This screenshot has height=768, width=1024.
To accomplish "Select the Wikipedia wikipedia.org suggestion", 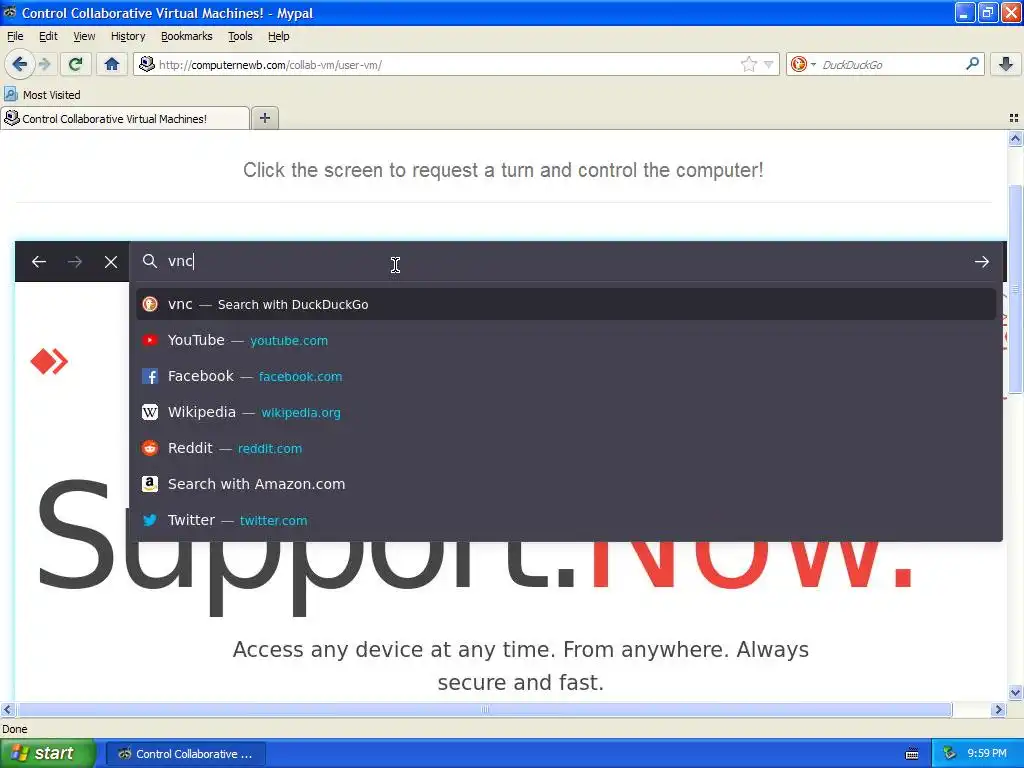I will 566,412.
